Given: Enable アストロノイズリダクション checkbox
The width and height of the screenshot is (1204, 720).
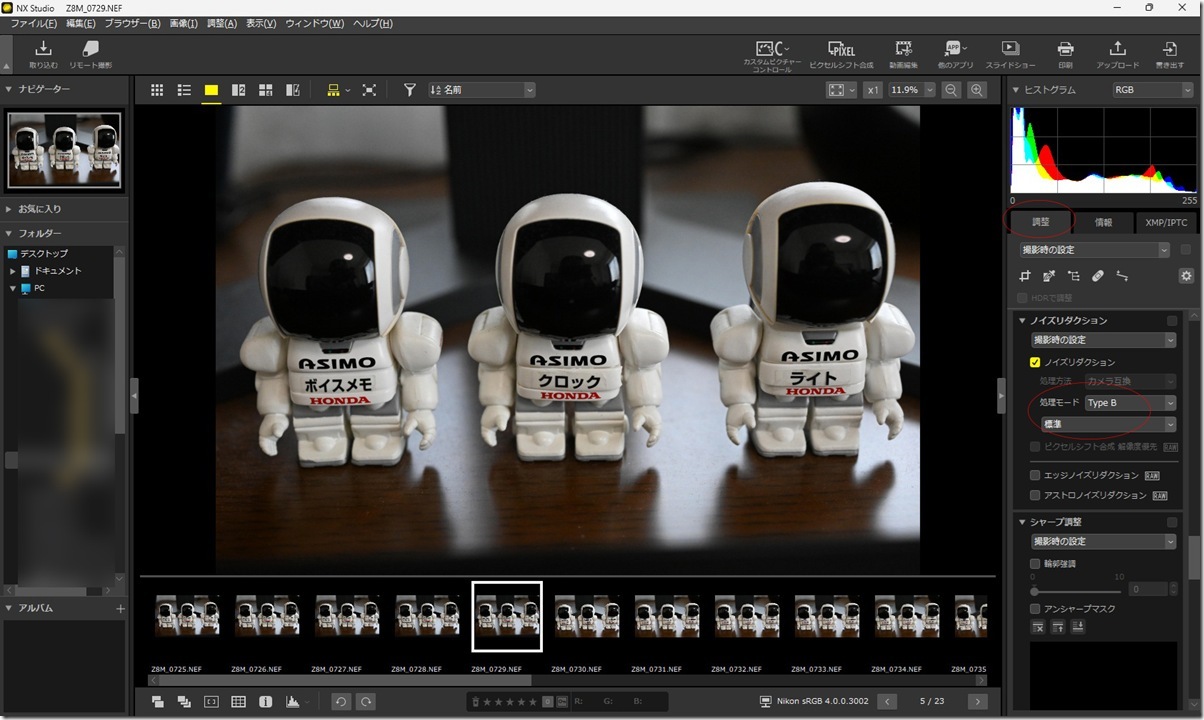Looking at the screenshot, I should pos(1035,495).
